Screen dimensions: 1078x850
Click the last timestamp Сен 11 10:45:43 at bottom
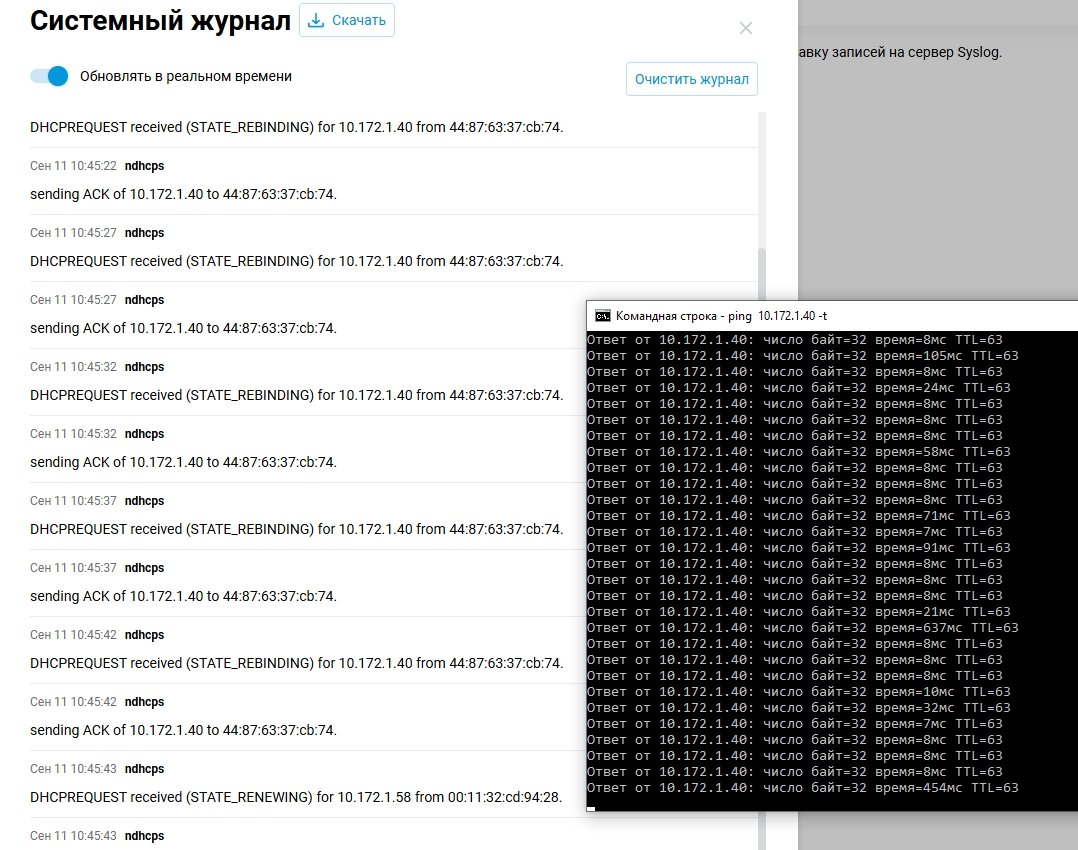click(x=74, y=836)
